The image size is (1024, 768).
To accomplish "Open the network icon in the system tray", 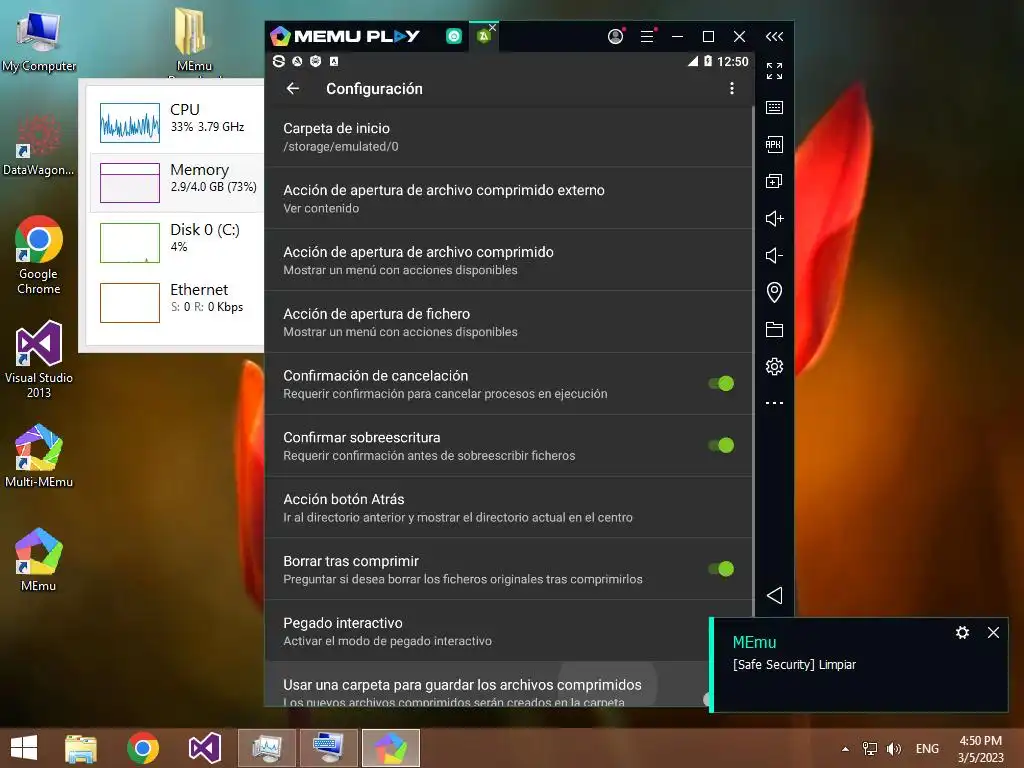I will tap(870, 748).
